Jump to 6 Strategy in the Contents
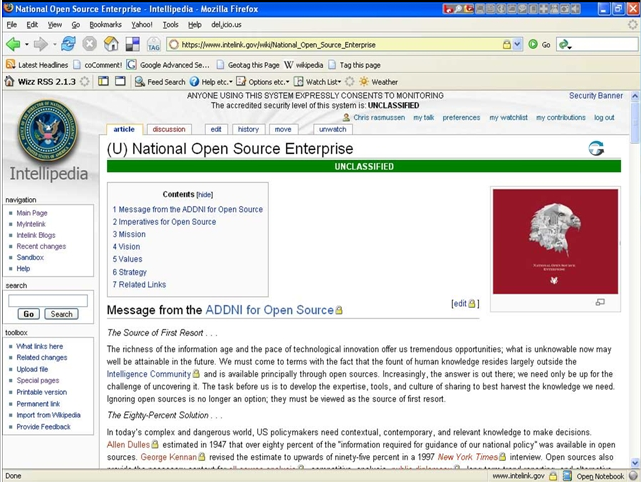642x482 pixels. coord(129,272)
